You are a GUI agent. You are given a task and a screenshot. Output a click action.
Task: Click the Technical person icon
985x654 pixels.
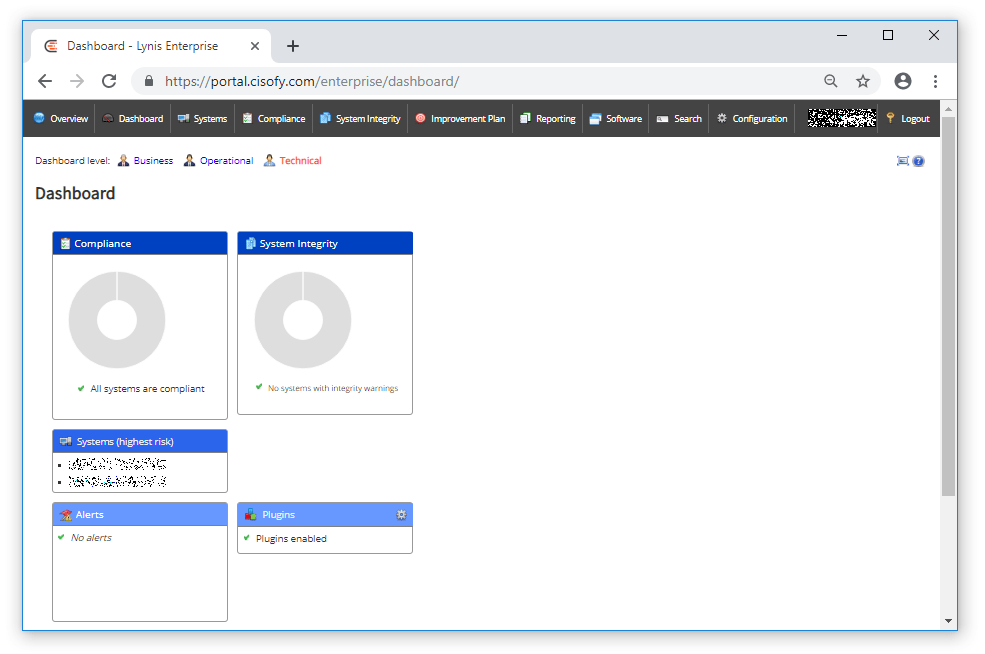coord(269,161)
